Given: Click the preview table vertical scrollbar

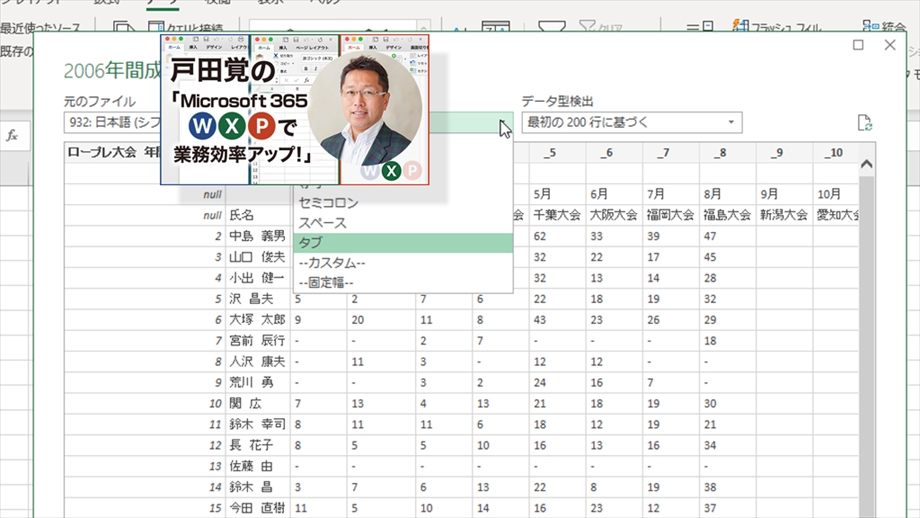Looking at the screenshot, I should [x=867, y=346].
